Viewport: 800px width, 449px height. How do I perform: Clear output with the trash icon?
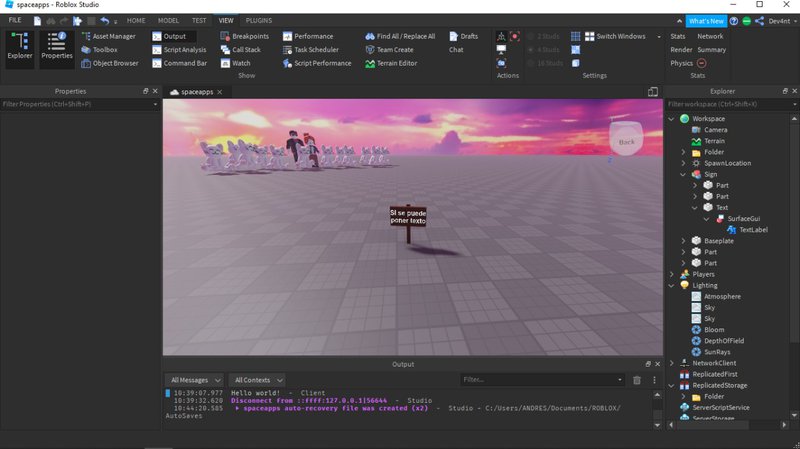pos(637,380)
